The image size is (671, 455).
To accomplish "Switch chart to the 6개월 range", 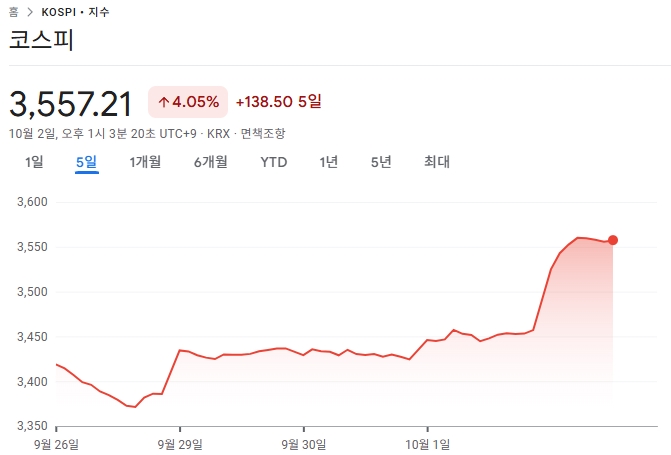I will click(x=210, y=162).
